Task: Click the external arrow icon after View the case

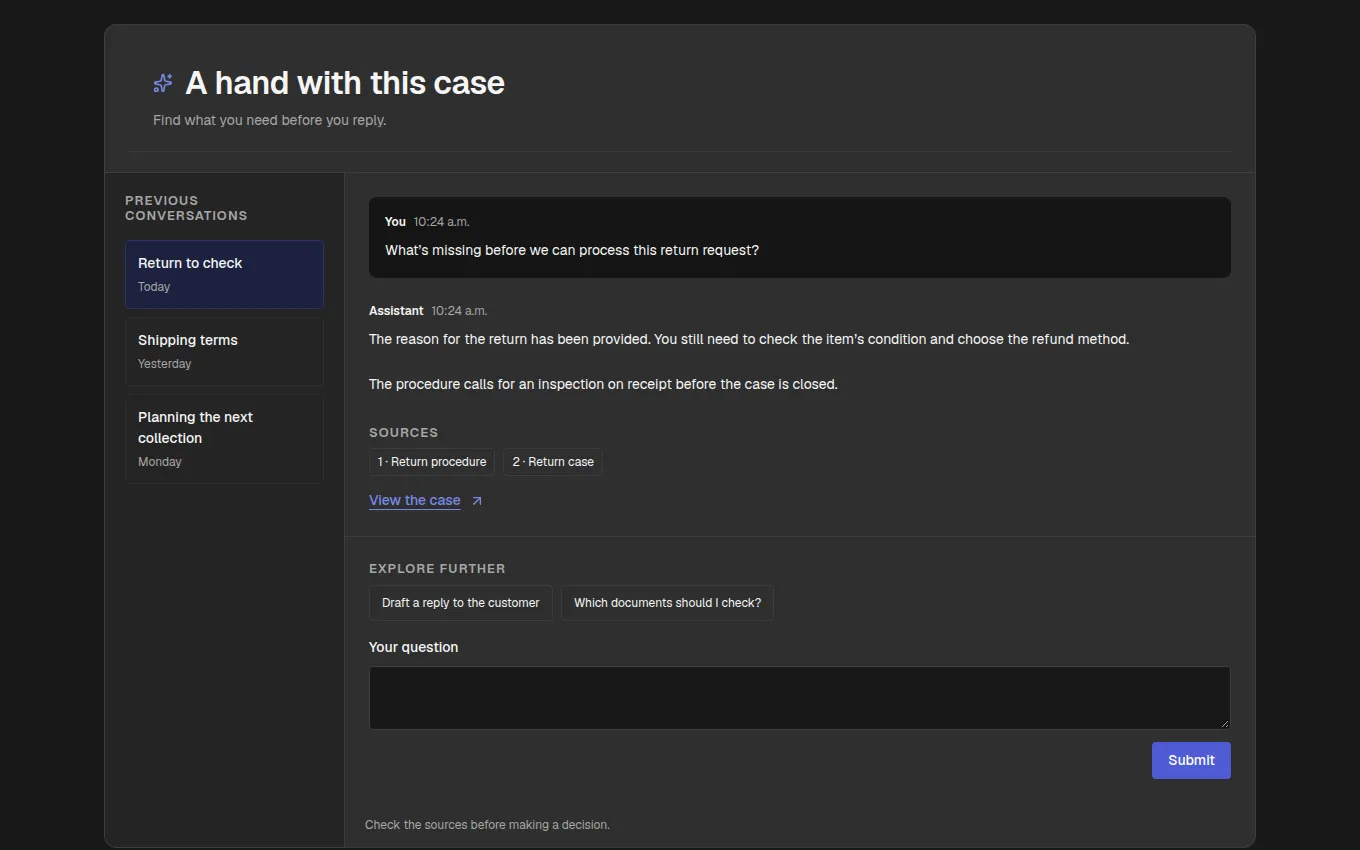Action: (477, 501)
